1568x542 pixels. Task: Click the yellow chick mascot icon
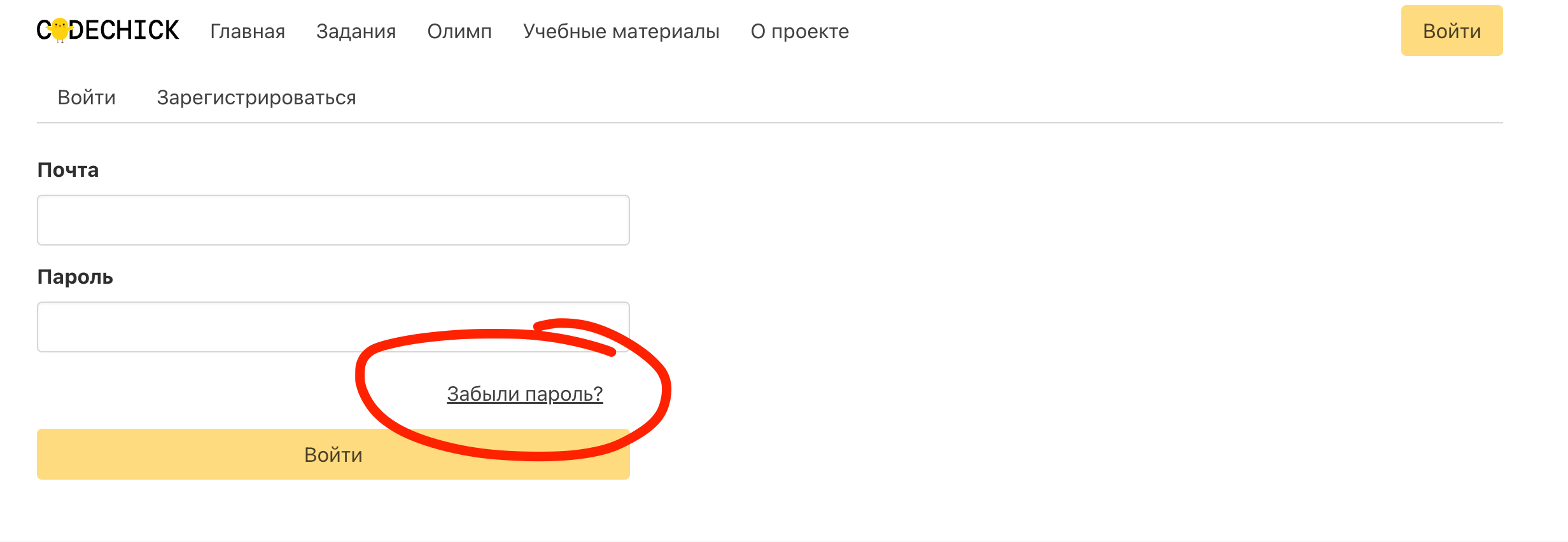60,30
